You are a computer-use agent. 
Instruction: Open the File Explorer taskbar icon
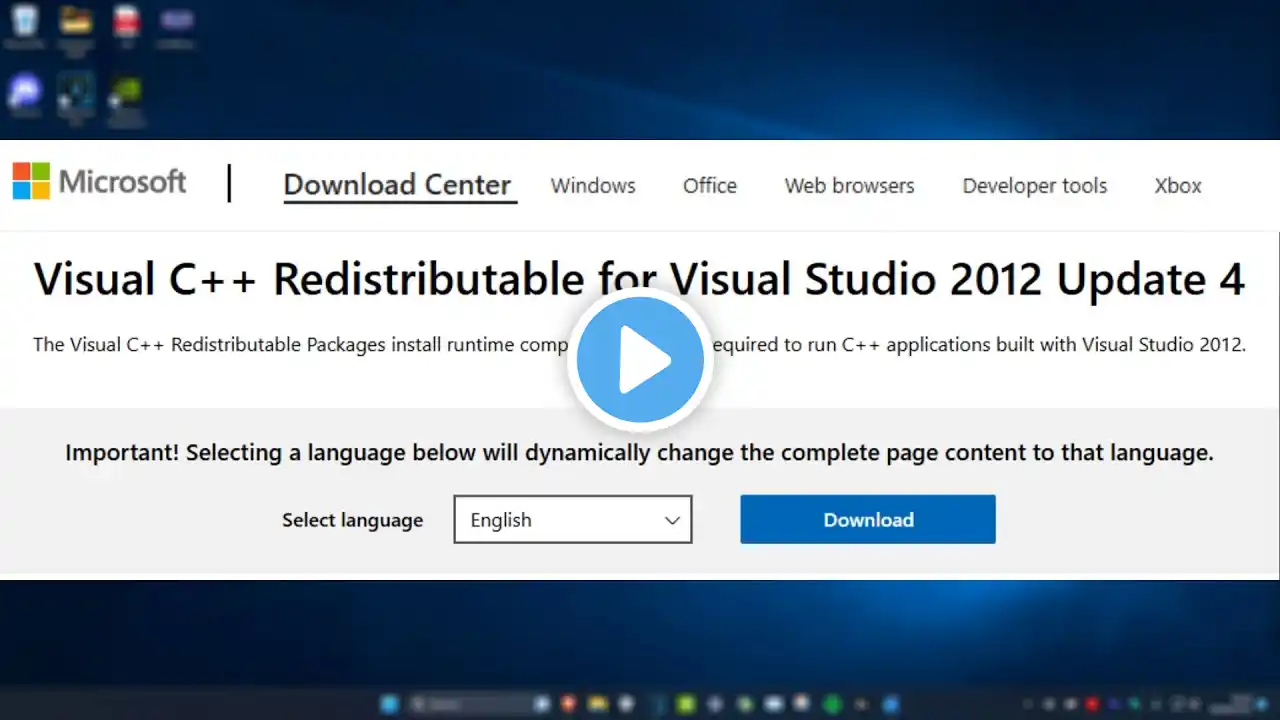pos(596,704)
